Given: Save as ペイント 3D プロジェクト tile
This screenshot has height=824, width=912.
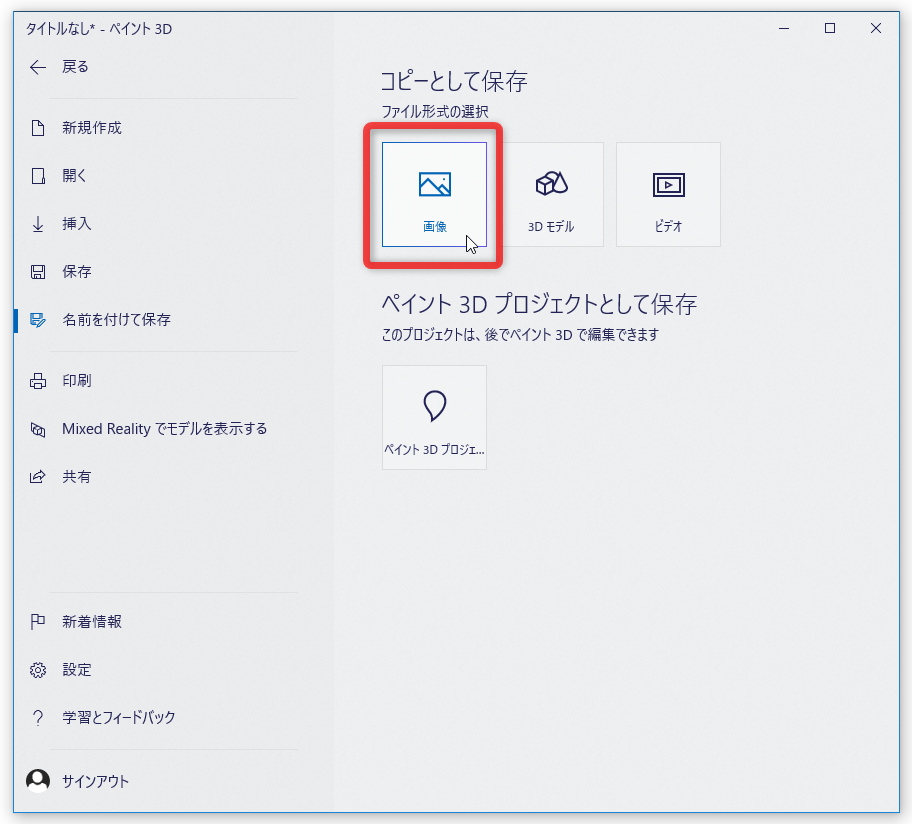Looking at the screenshot, I should pos(434,418).
